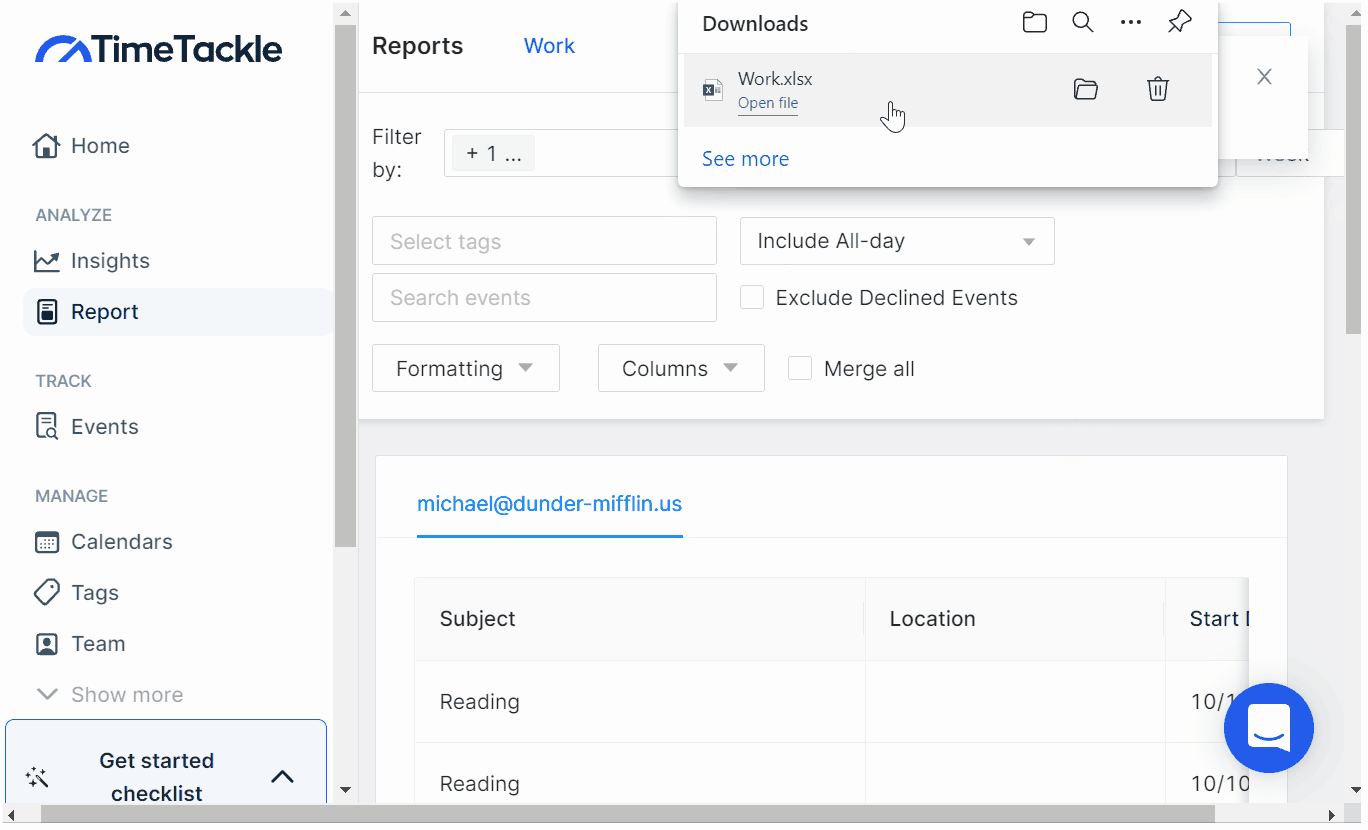
Task: Click the Report document icon
Action: pyautogui.click(x=46, y=312)
